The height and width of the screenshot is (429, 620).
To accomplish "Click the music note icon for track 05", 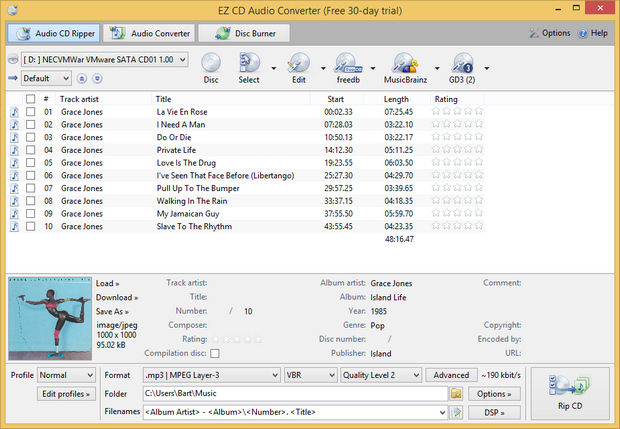I will (x=14, y=163).
